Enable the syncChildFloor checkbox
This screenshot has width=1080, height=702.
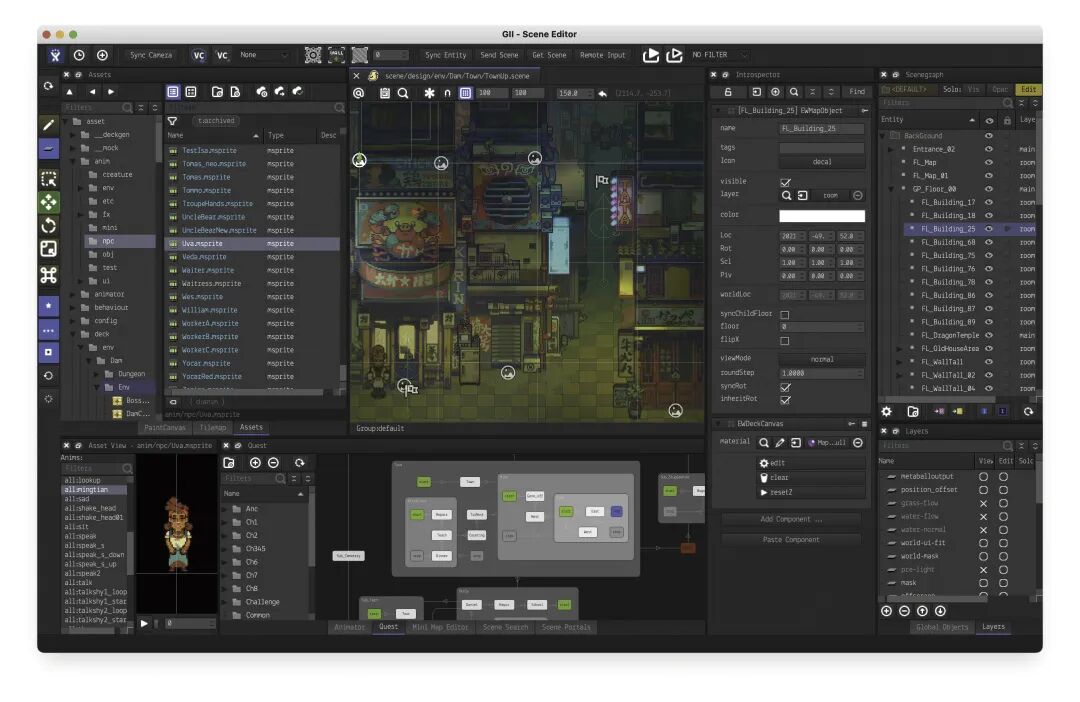pyautogui.click(x=785, y=314)
